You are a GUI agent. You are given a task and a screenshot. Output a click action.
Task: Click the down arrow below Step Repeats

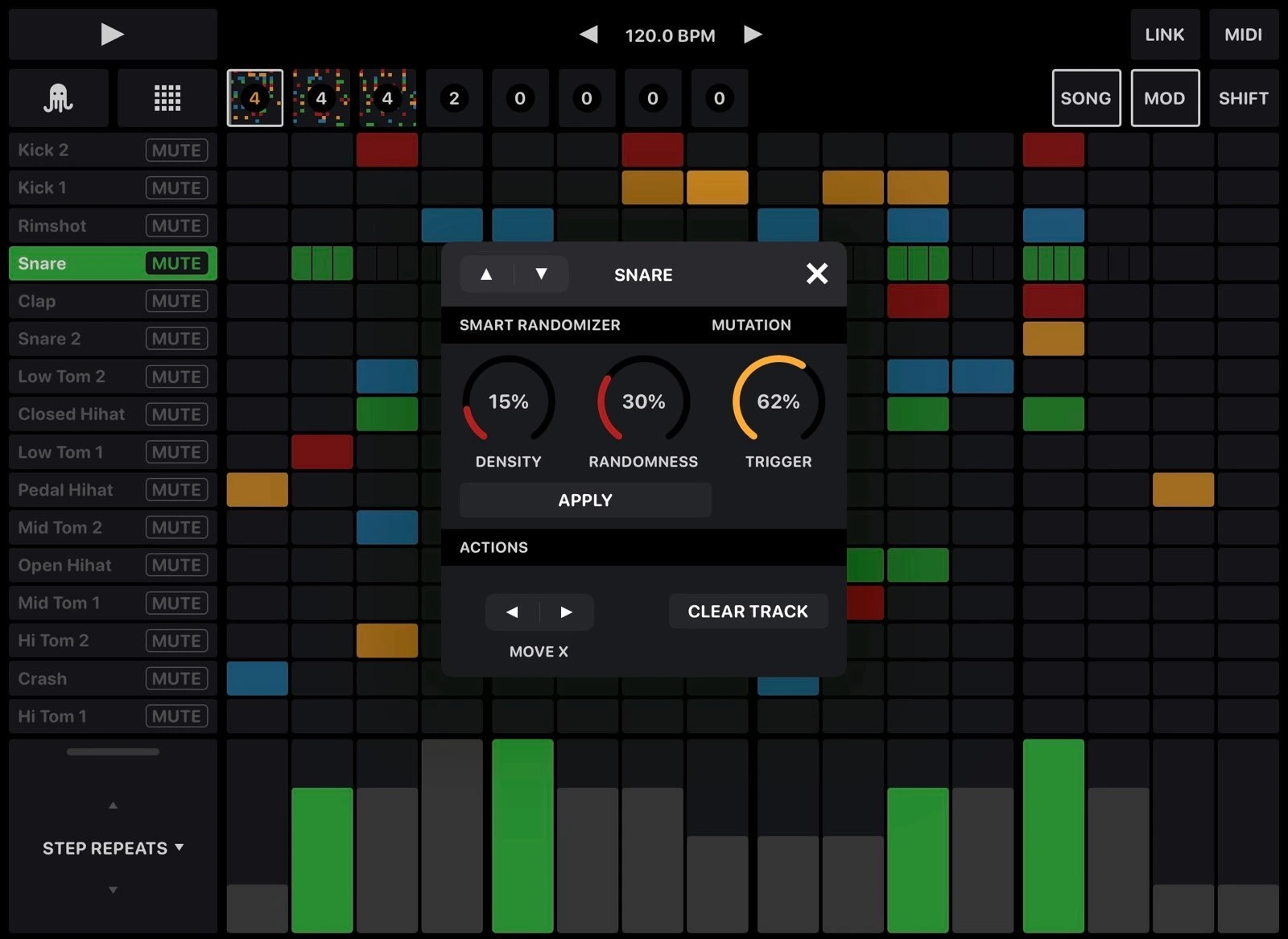113,890
